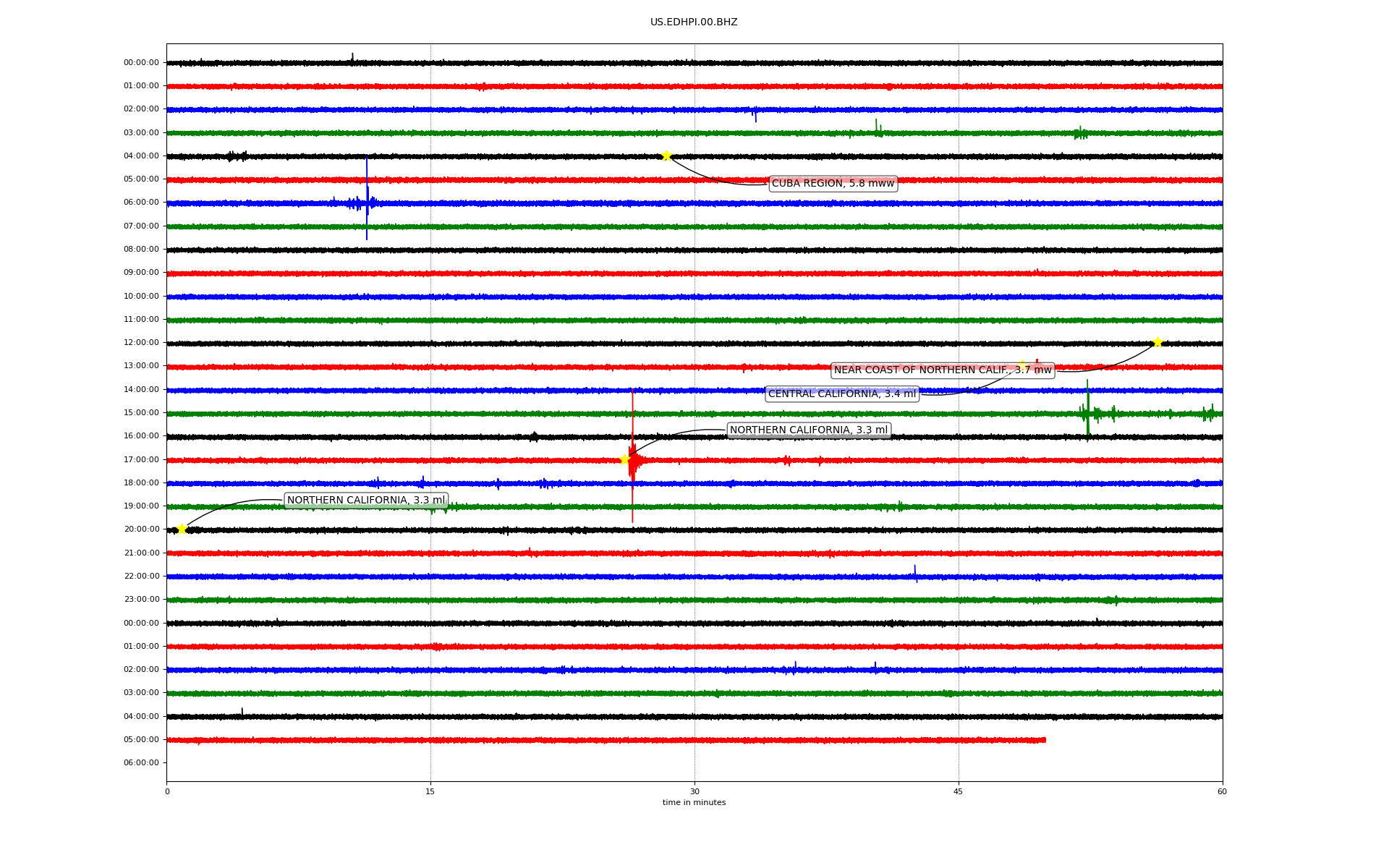
Task: Click the NORTHERN CALIFORNIA 3.3 ml label near 16:00:00
Action: pyautogui.click(x=808, y=430)
